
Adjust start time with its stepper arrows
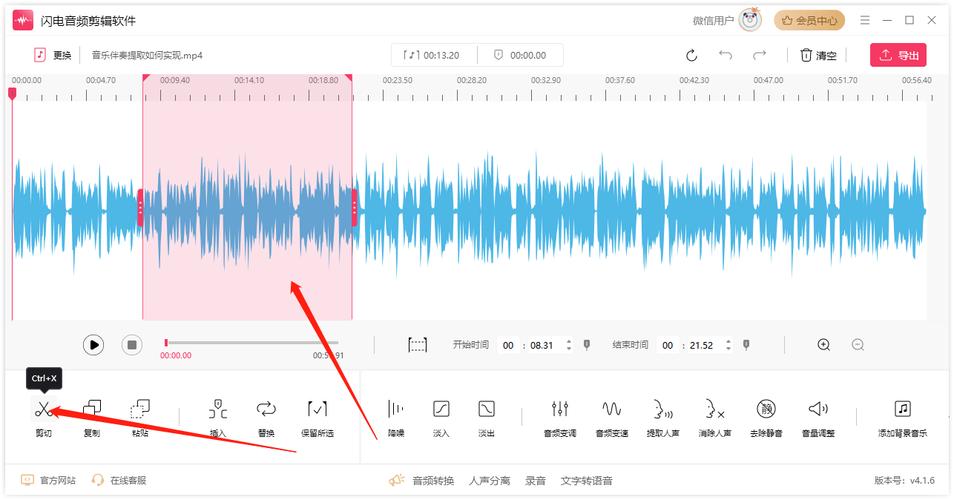569,345
